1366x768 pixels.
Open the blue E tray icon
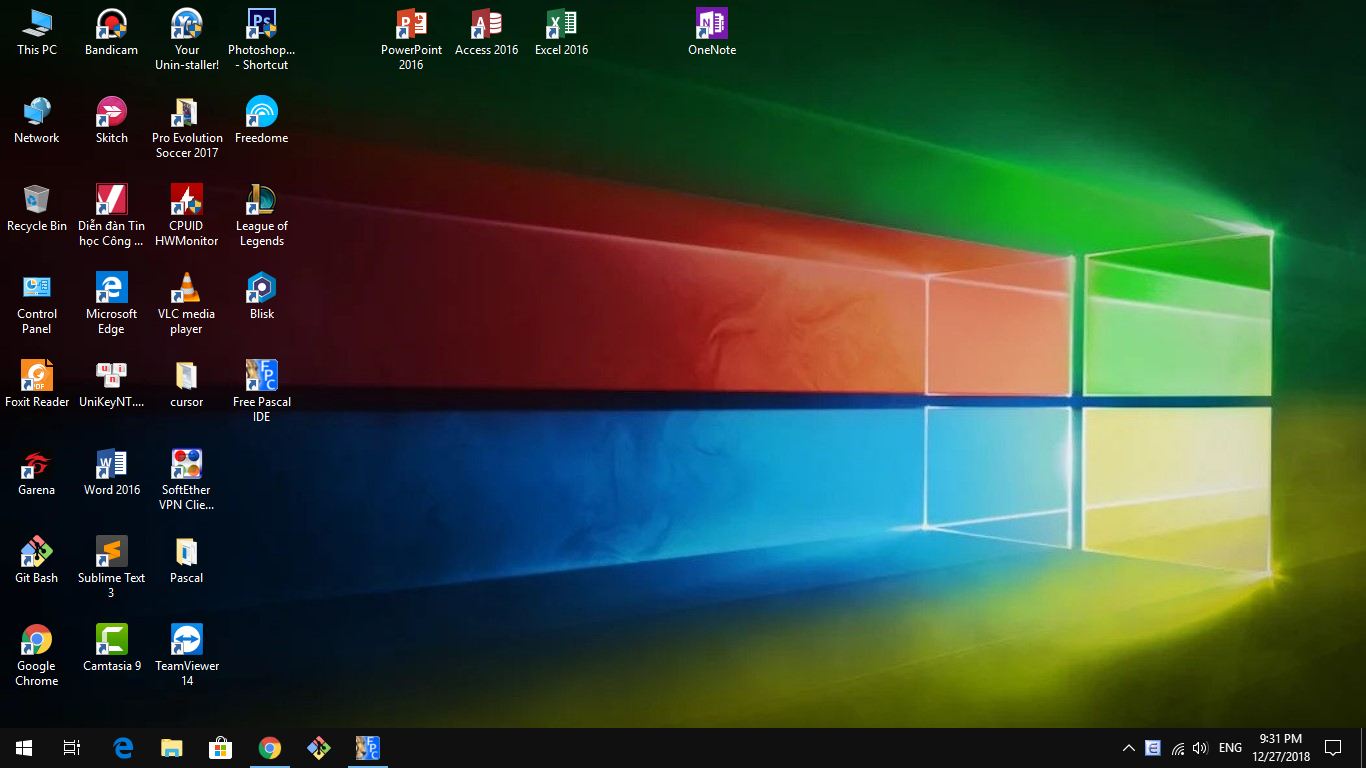1153,748
